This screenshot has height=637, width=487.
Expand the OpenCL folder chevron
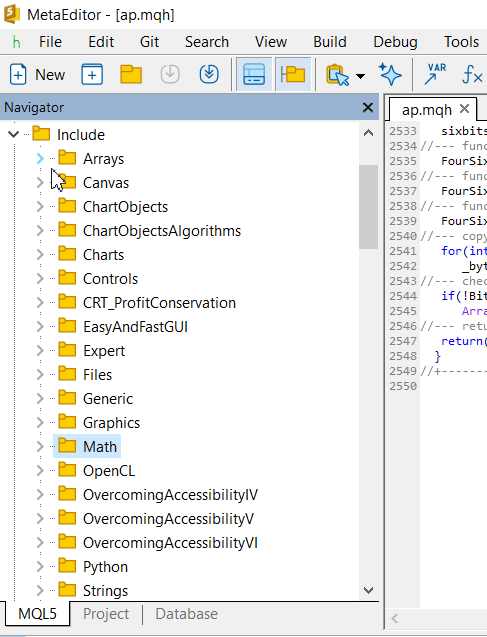[x=40, y=470]
